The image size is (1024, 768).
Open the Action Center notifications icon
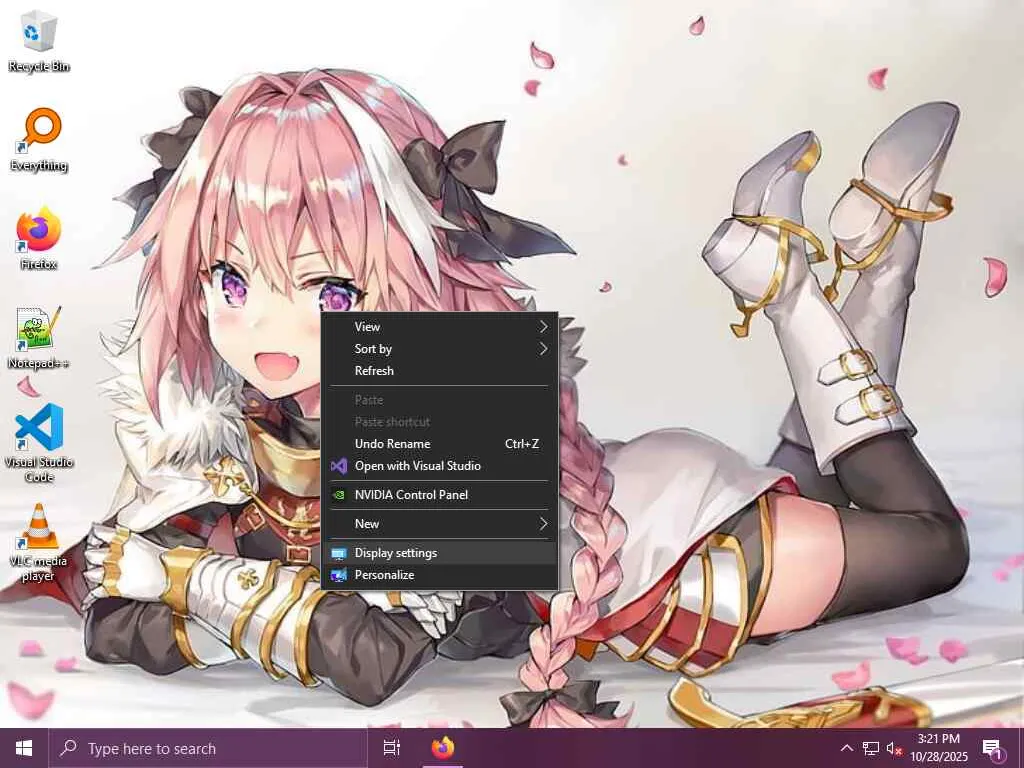(992, 748)
